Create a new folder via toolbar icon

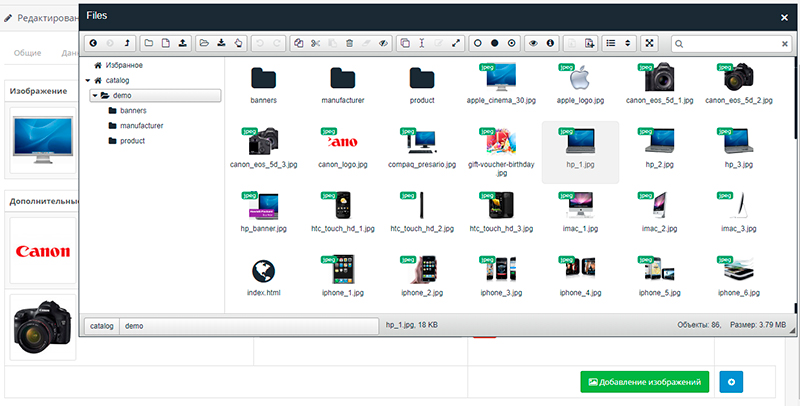click(150, 44)
